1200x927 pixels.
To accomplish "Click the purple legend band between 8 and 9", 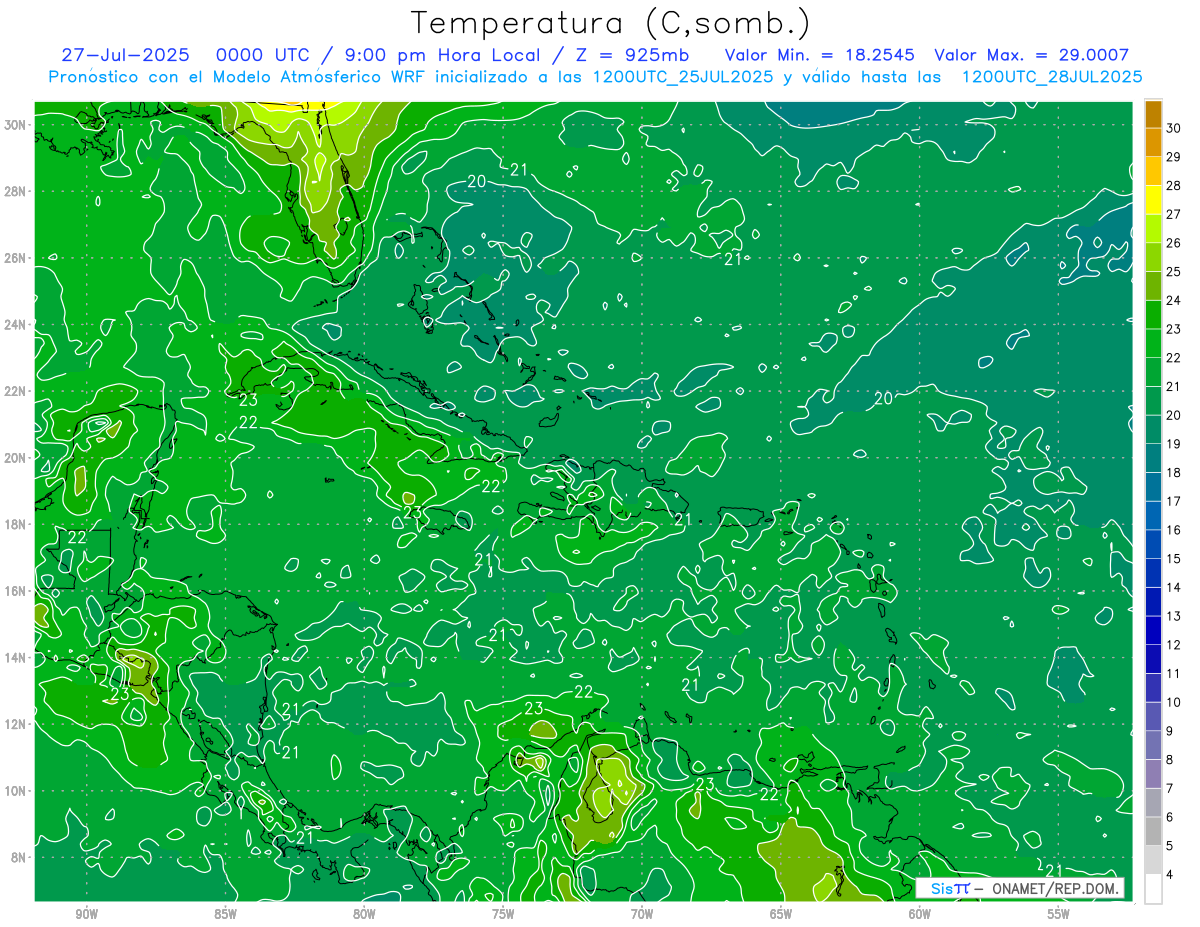I will (x=1153, y=745).
